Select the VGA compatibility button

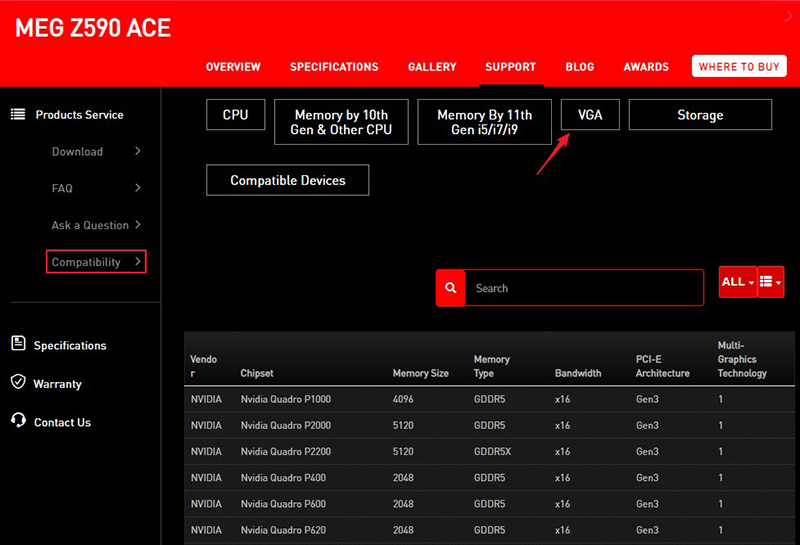pyautogui.click(x=590, y=115)
